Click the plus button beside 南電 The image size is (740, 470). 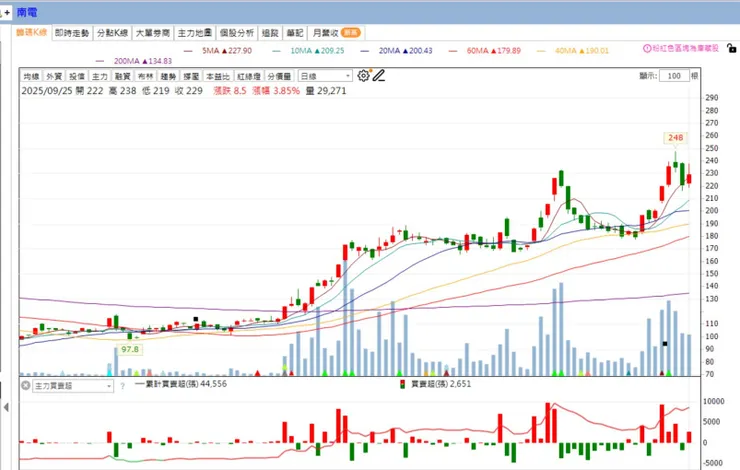click(7, 13)
